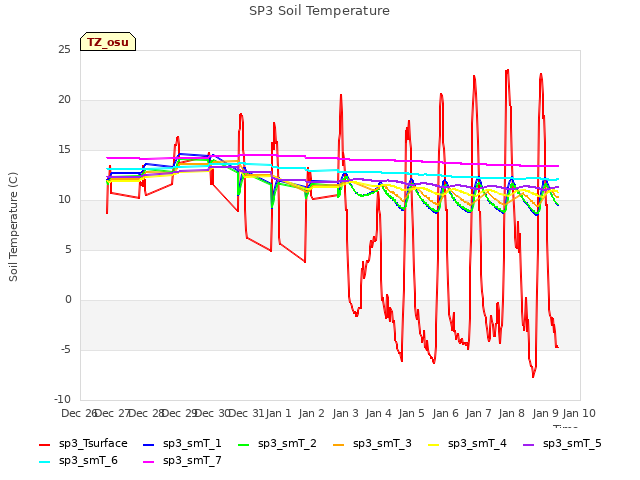
Task: Select the sp3_smT_2 legend label
Action: 287,444
